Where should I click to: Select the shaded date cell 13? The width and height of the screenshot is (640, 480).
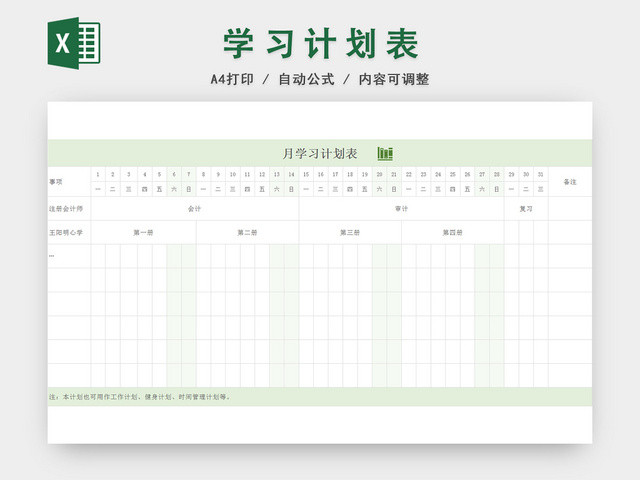tap(277, 174)
